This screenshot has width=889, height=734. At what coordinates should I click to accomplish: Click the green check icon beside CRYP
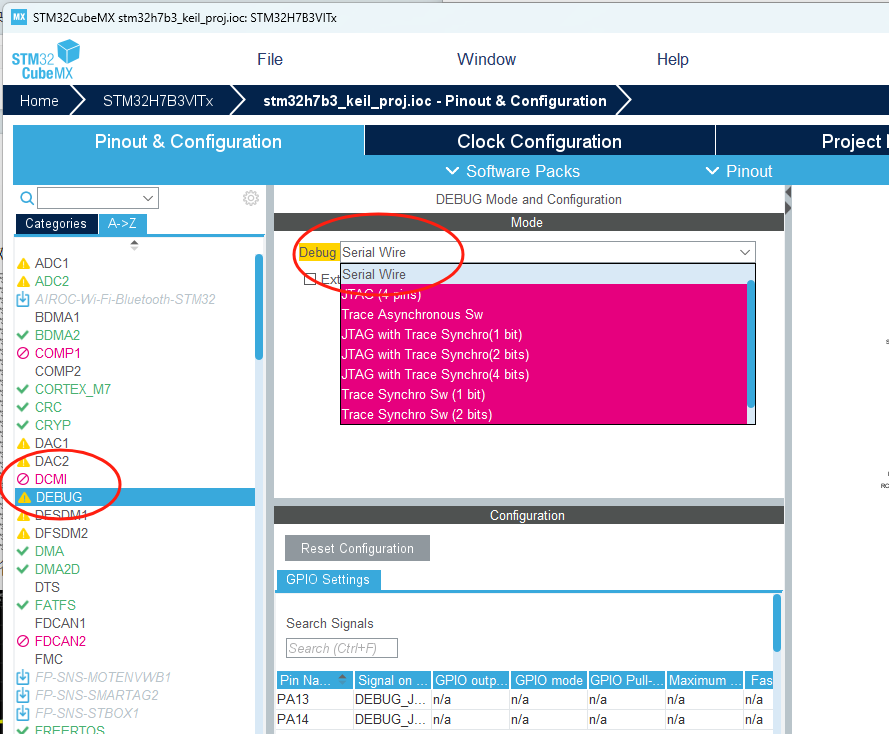click(x=23, y=425)
